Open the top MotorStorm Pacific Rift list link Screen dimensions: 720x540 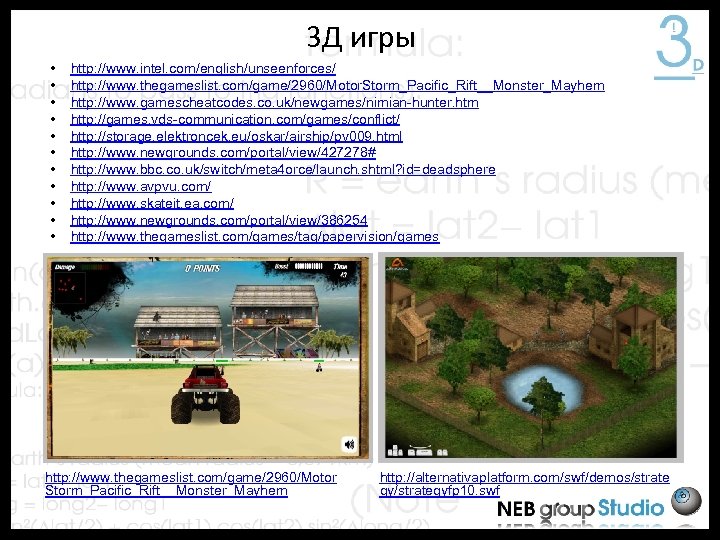click(x=338, y=85)
